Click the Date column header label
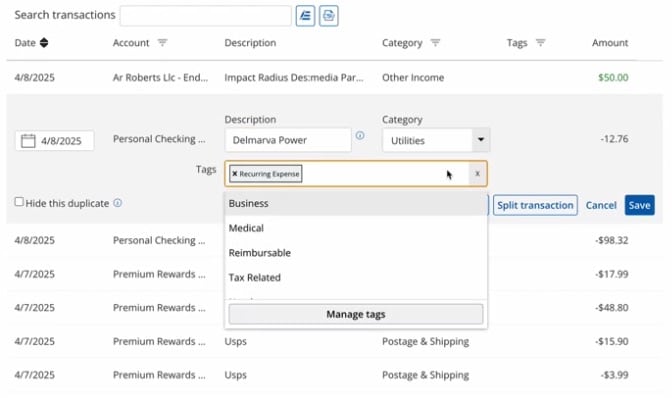This screenshot has height=398, width=672. pos(25,43)
